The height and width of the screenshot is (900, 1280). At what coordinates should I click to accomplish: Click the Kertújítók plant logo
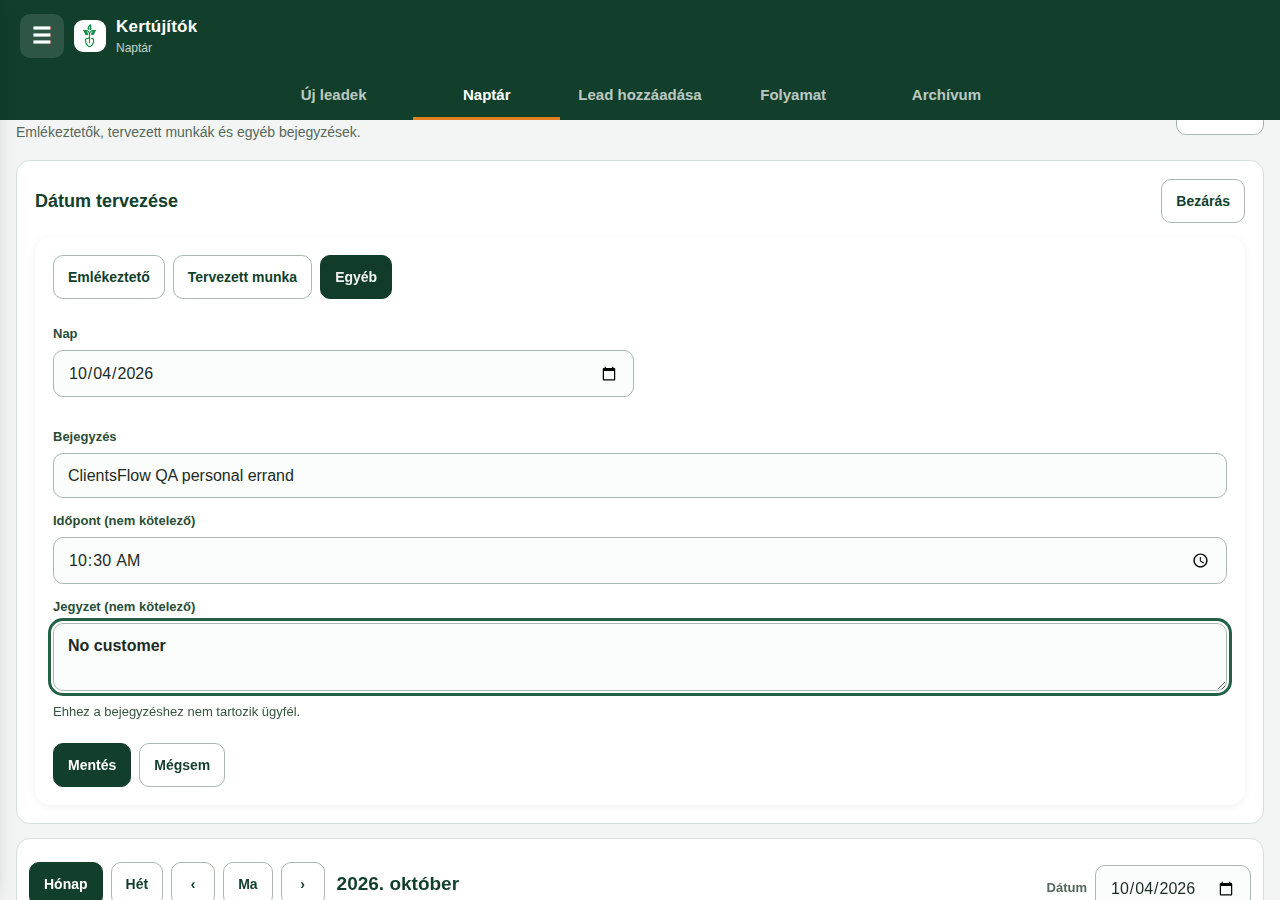(x=90, y=36)
